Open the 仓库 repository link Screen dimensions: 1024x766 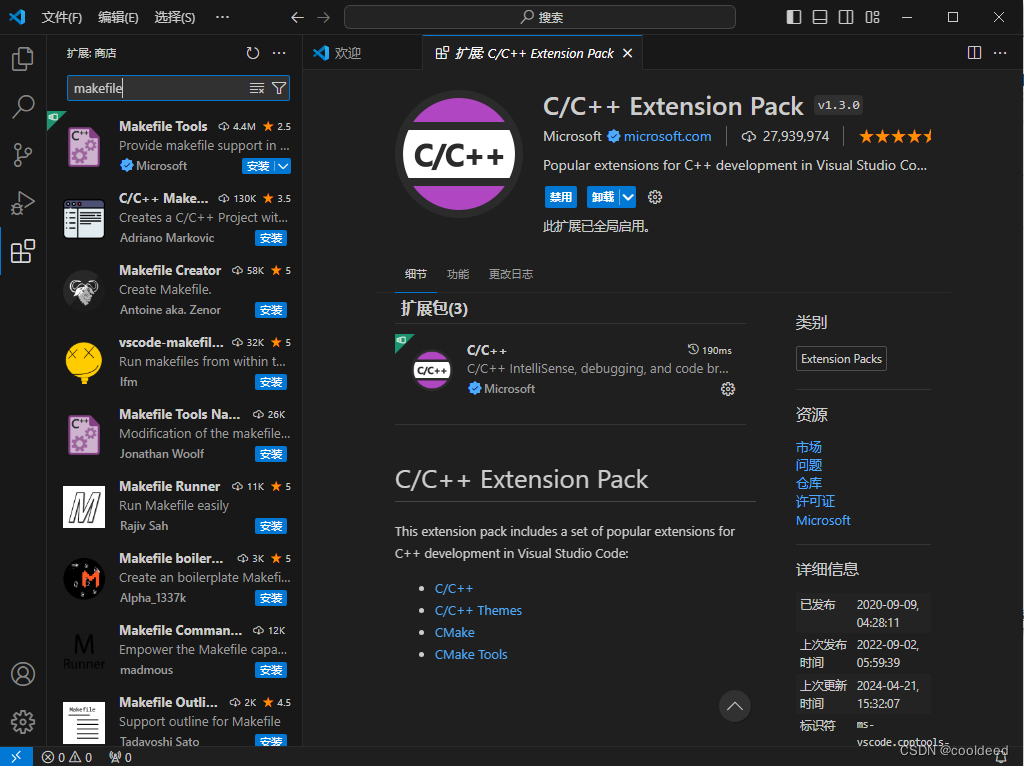pos(808,483)
